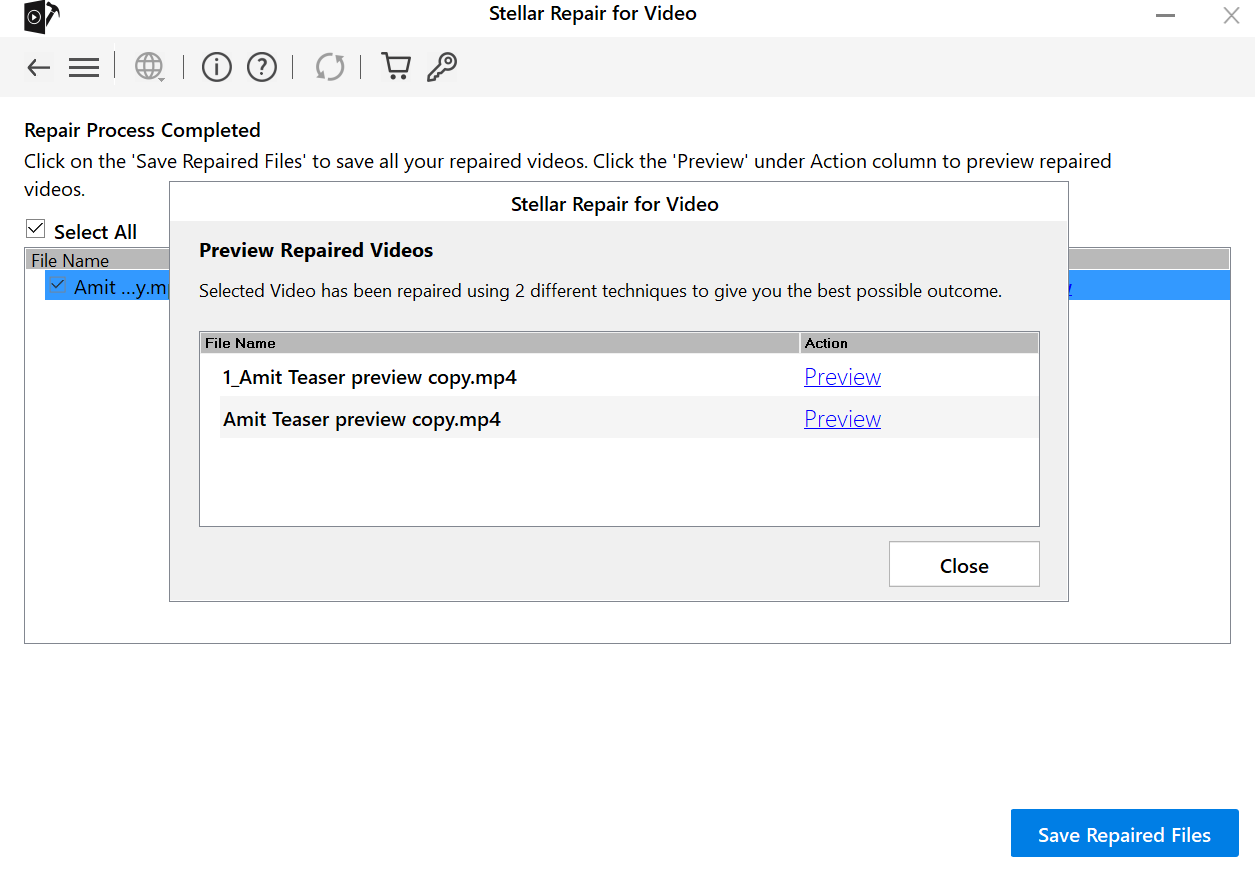Uncheck the Amit video row checkbox

[x=58, y=286]
